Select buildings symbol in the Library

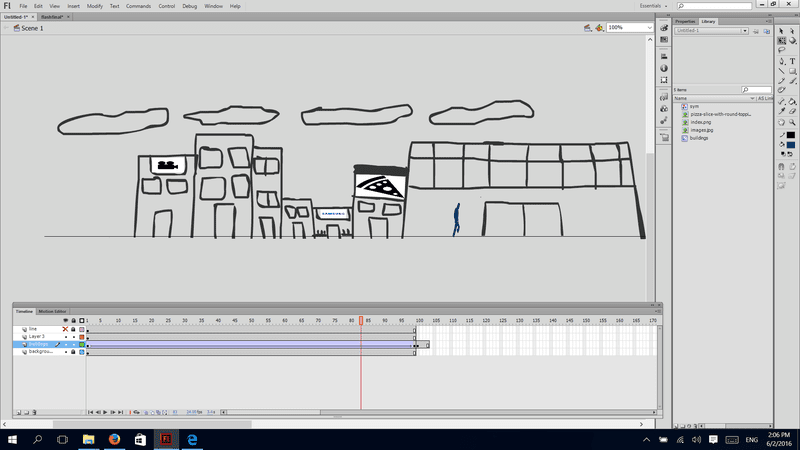698,138
